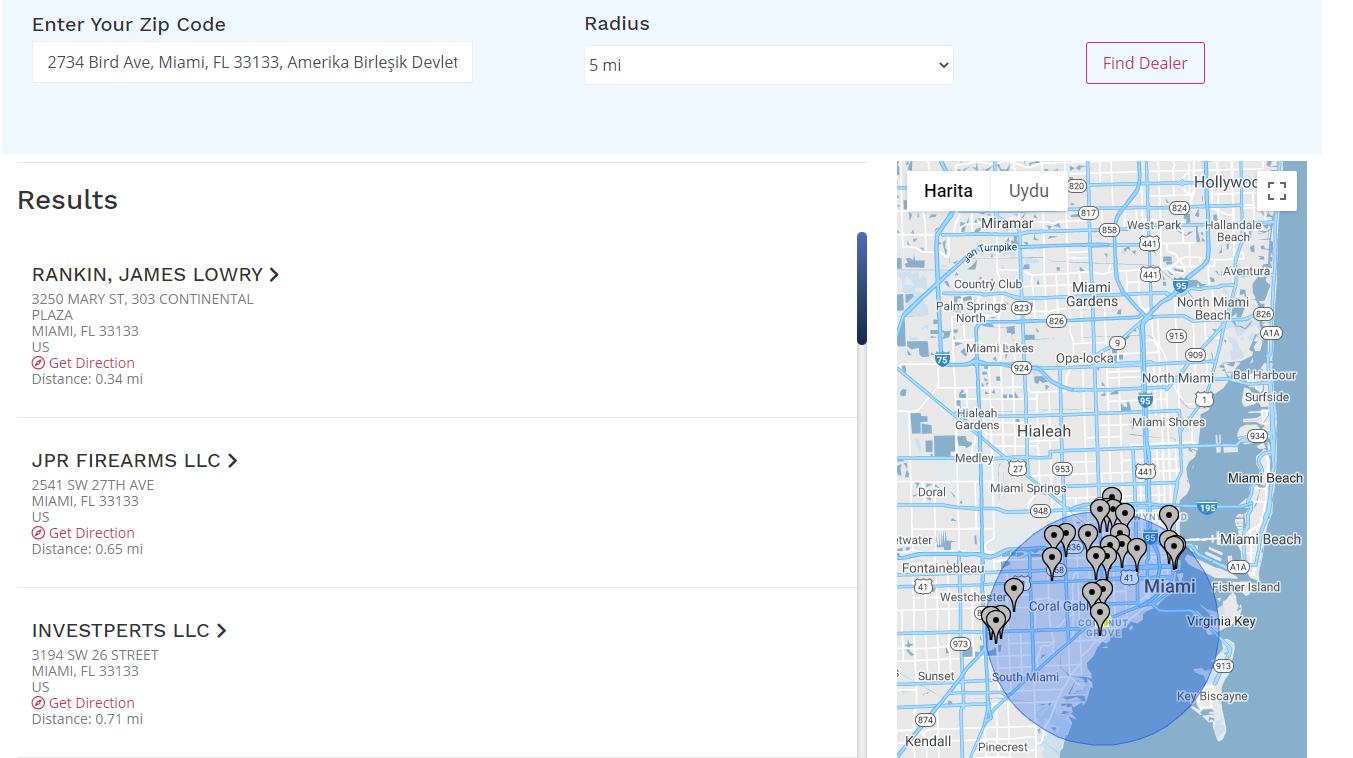Click the chevron next to RANKIN, JAMES LOWRY
Screen dimensions: 1353x758
click(x=274, y=275)
